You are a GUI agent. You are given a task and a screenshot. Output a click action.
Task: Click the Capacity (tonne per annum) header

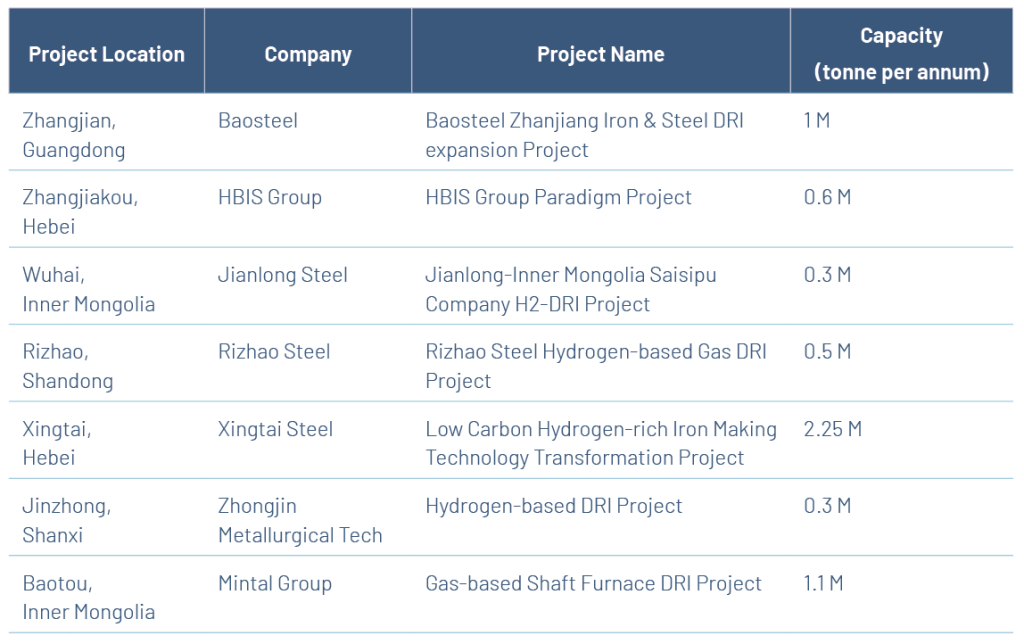901,54
